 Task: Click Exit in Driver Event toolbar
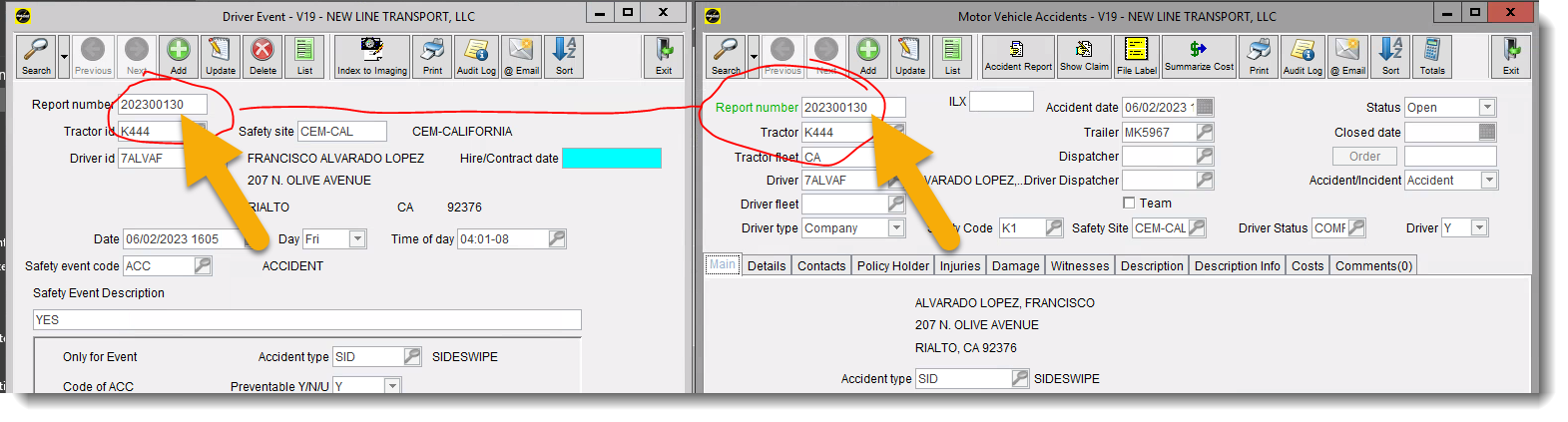click(x=664, y=57)
